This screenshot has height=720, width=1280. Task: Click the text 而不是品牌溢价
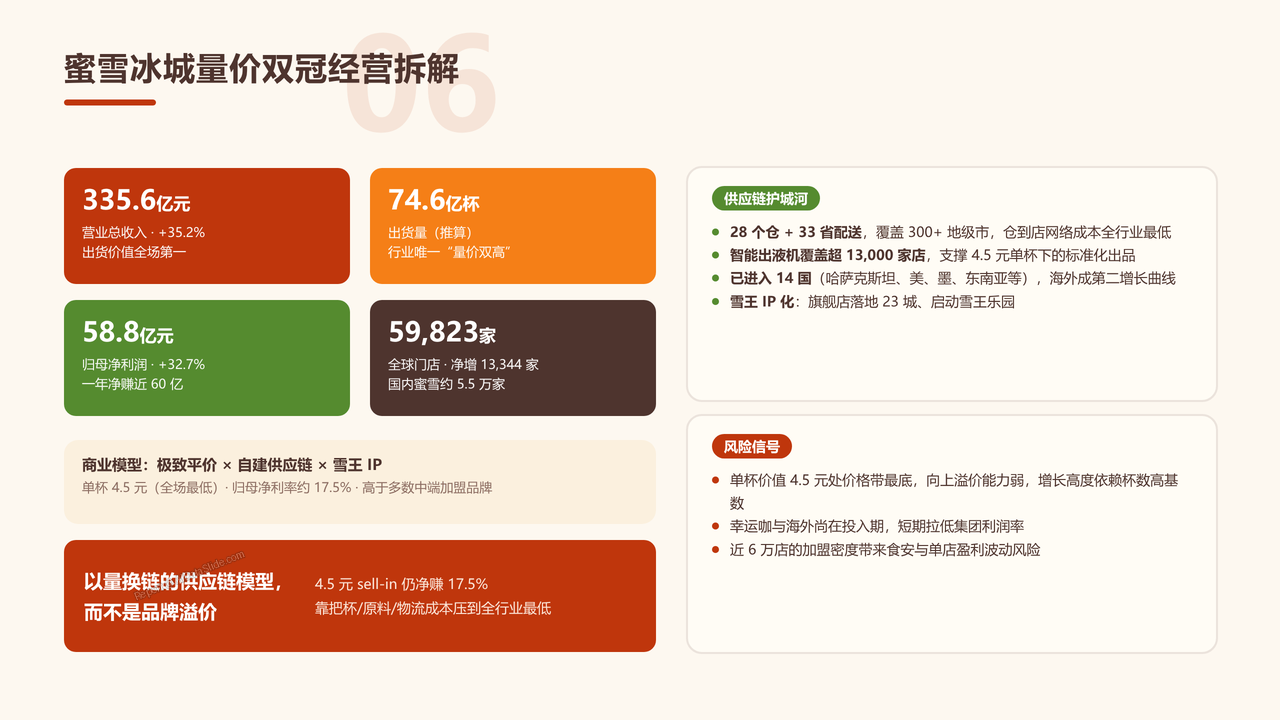tap(150, 611)
